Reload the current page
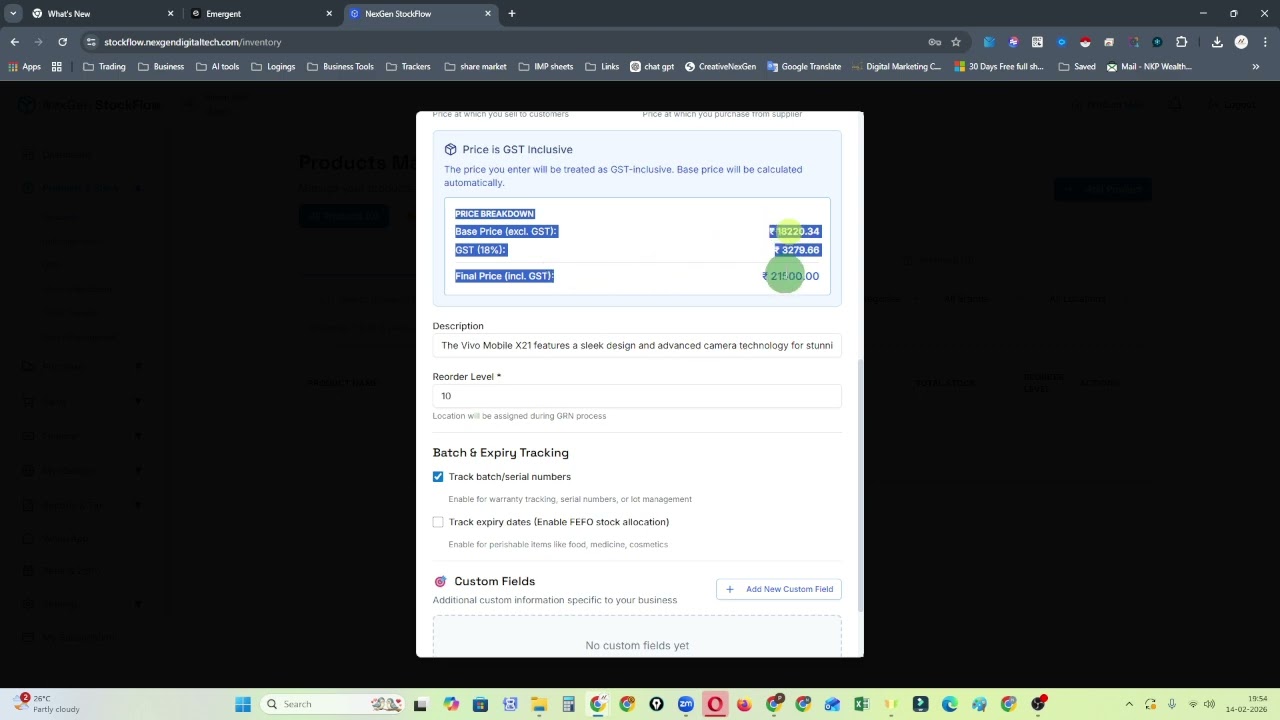The height and width of the screenshot is (720, 1280). point(62,42)
